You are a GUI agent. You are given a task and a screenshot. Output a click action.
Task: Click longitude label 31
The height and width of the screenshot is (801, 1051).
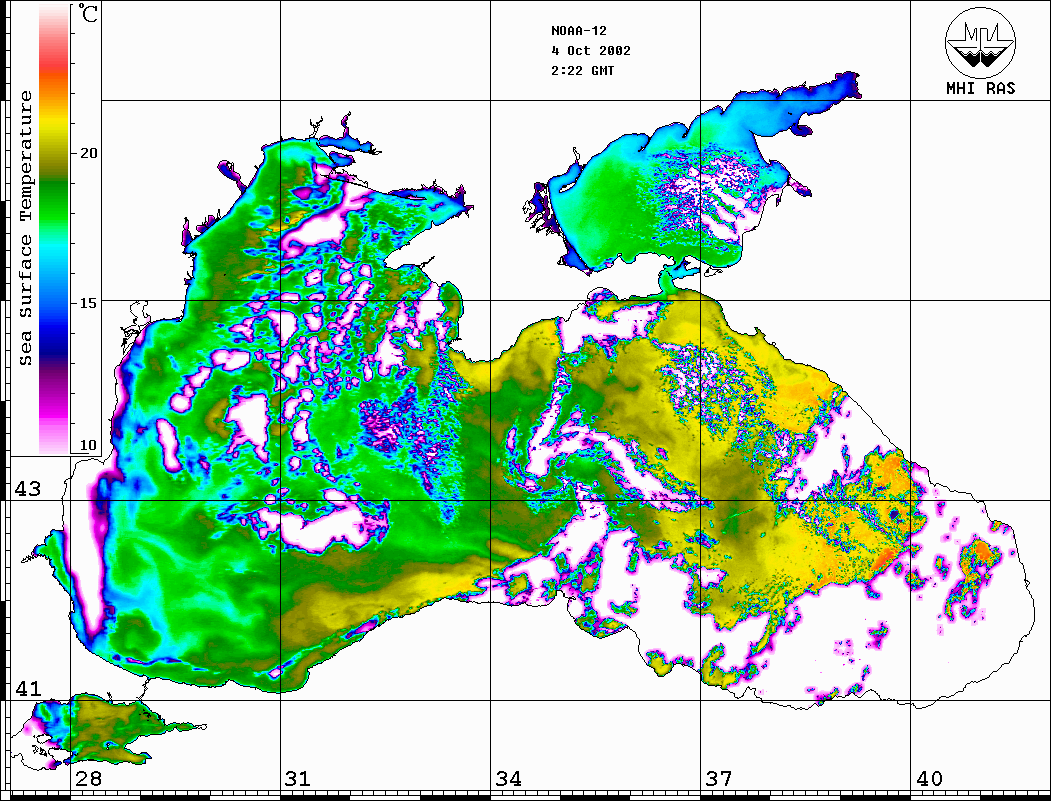click(298, 779)
